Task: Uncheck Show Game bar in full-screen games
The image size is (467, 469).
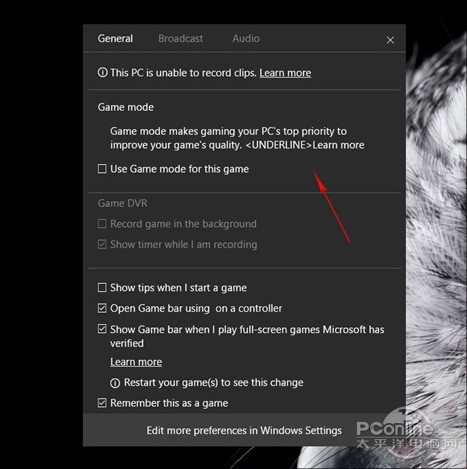Action: (102, 329)
